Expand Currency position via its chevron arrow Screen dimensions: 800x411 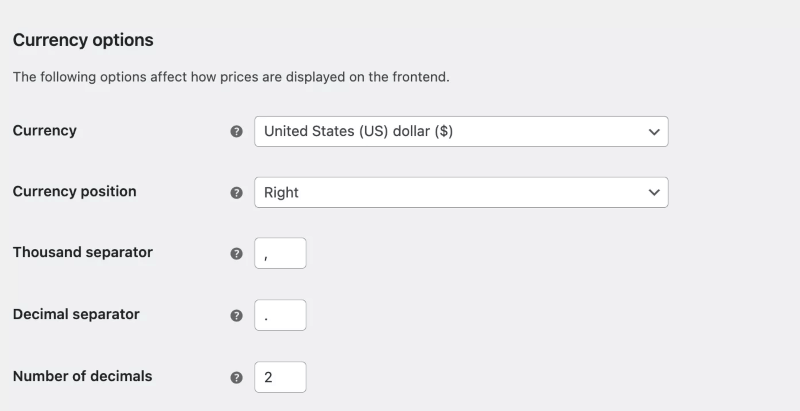654,192
